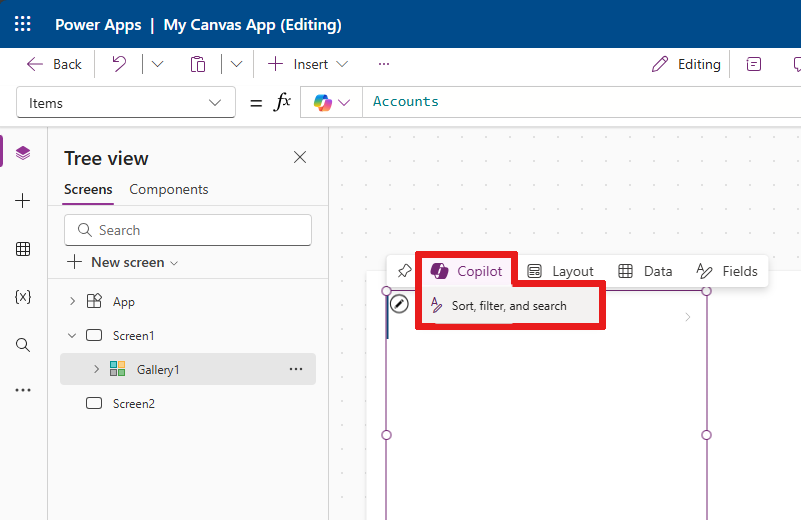
Task: Click the gallery edit pencil icon
Action: [399, 304]
